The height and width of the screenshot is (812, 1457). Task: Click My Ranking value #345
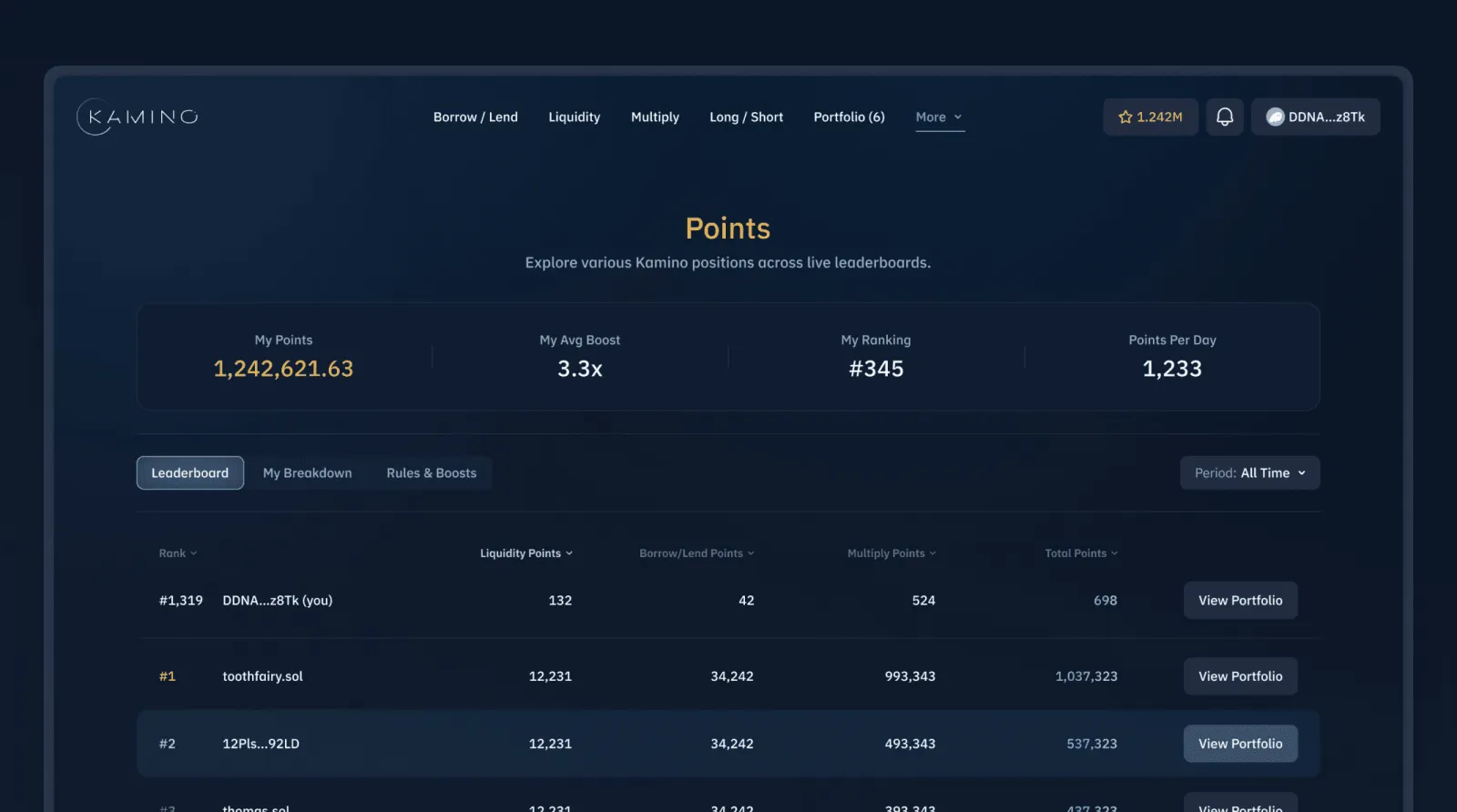point(876,369)
